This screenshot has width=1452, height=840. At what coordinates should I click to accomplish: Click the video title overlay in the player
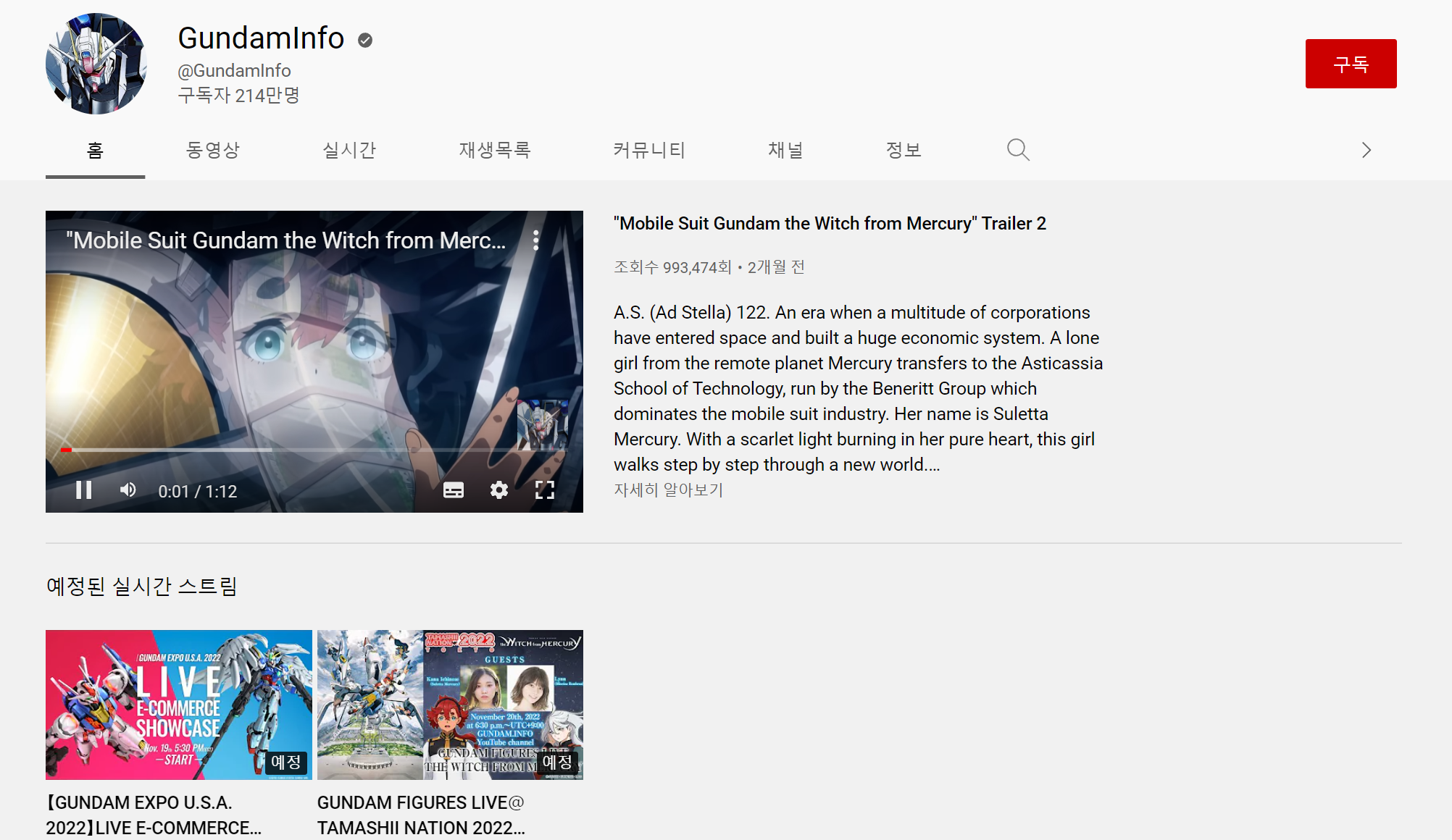pos(286,240)
